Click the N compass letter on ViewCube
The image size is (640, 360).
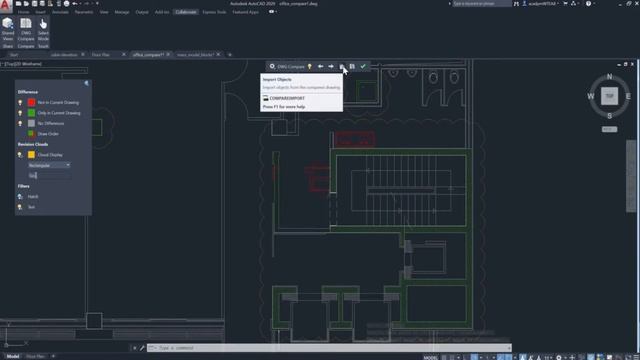609,77
